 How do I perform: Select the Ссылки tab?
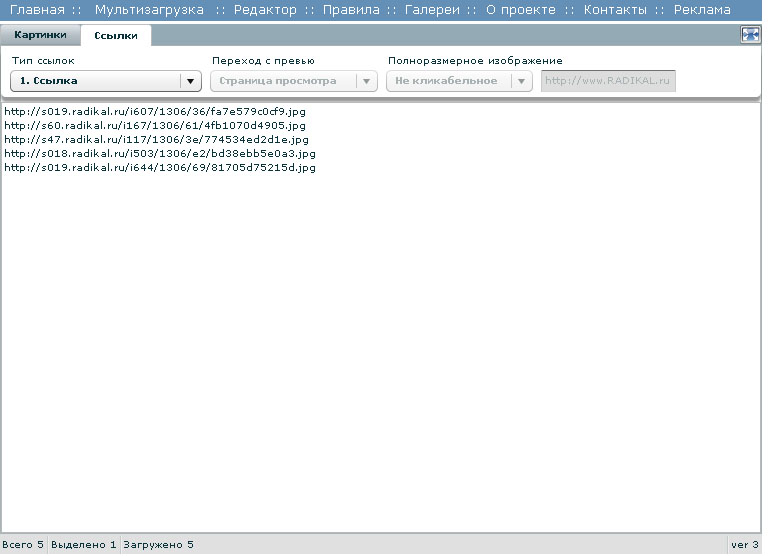(116, 35)
